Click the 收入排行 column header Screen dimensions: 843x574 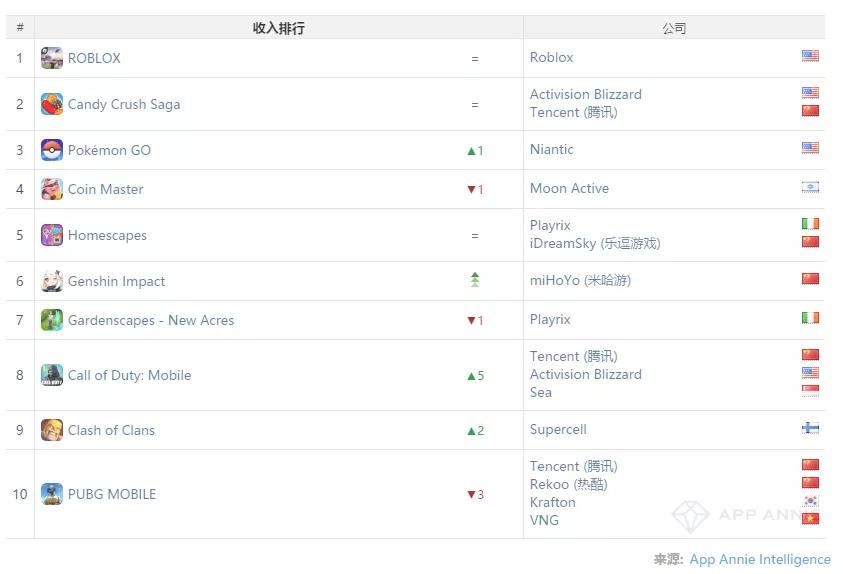(278, 28)
